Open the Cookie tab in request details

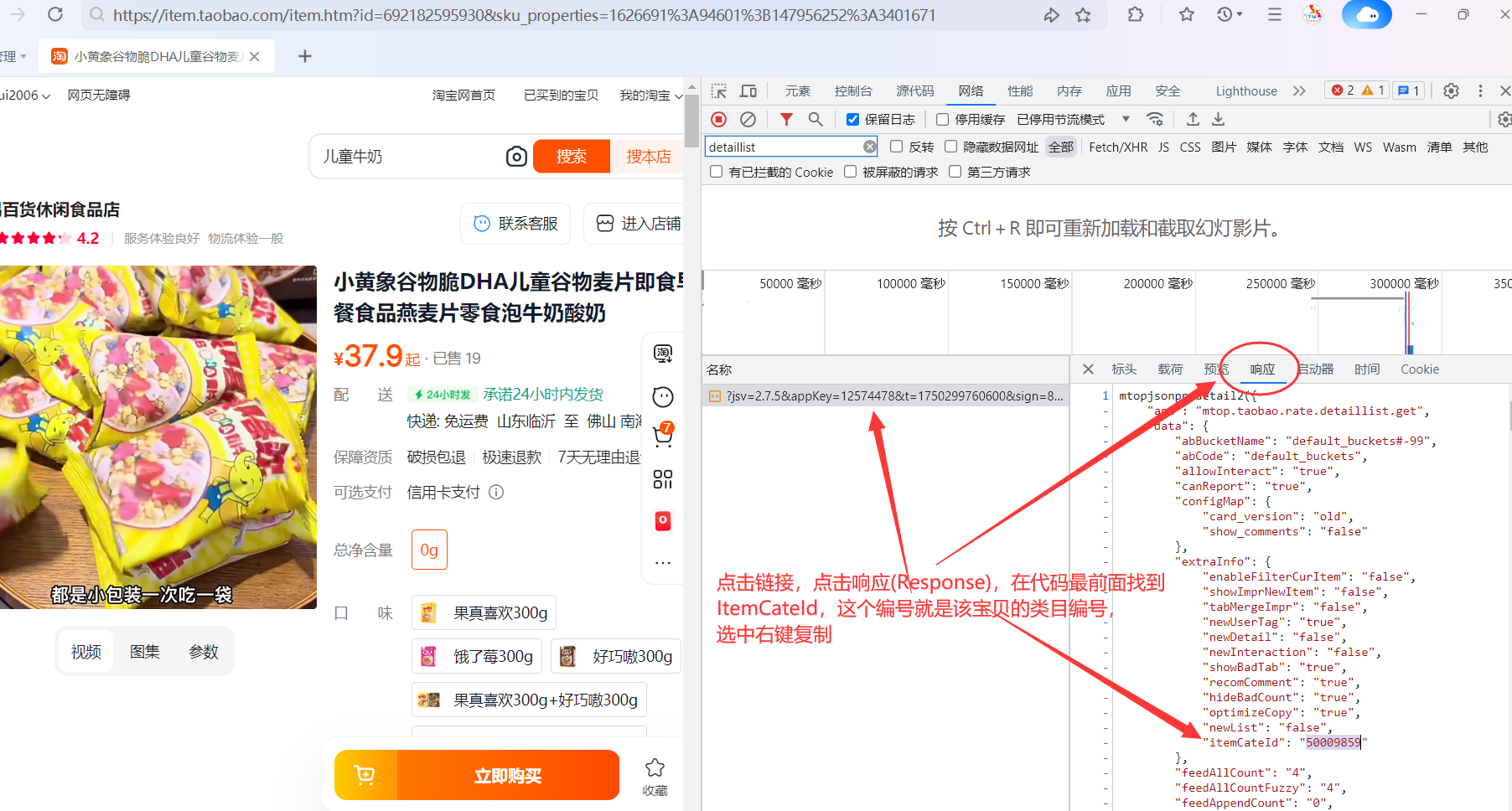(x=1419, y=369)
